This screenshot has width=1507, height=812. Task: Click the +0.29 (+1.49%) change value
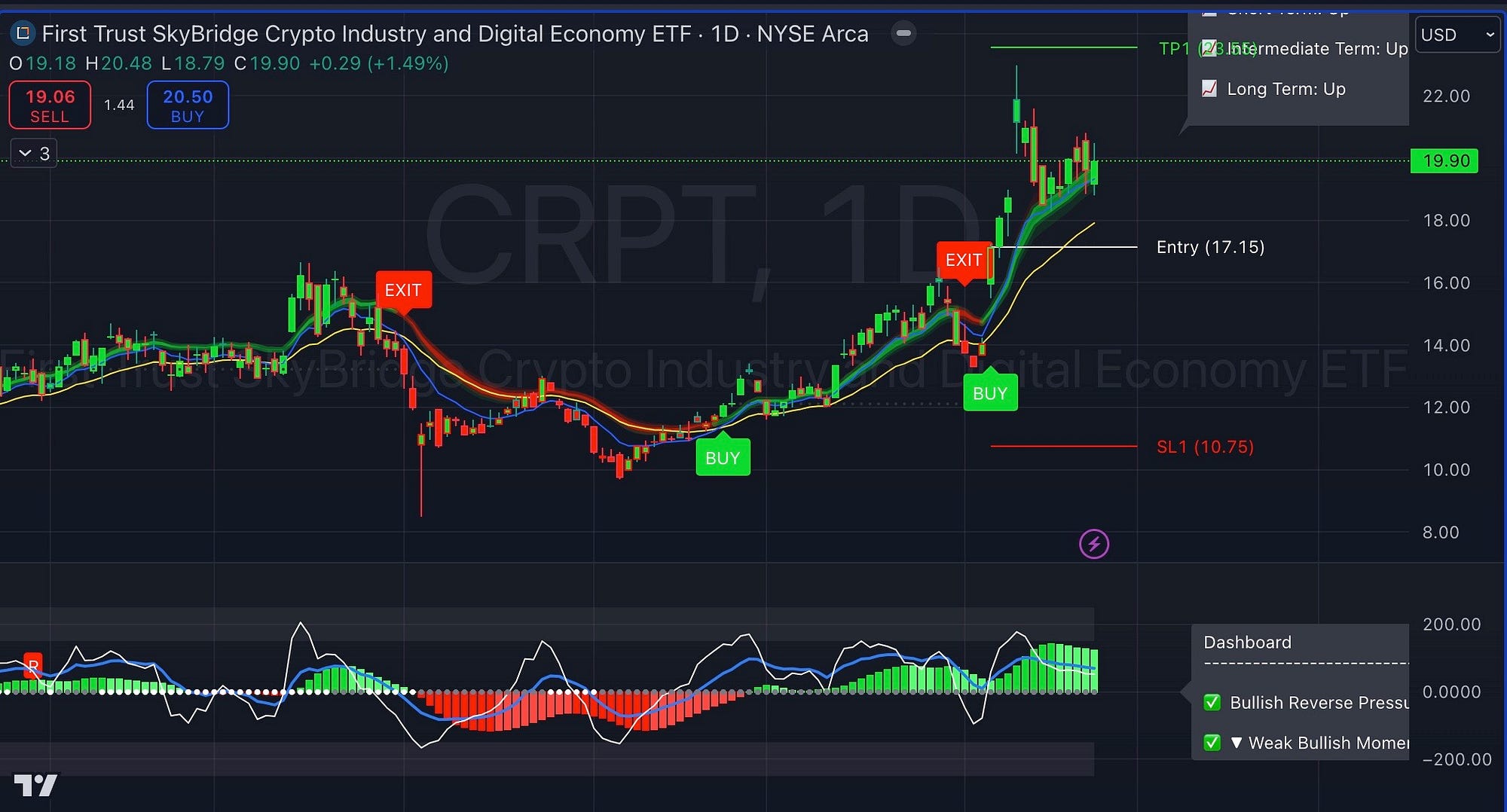[379, 63]
